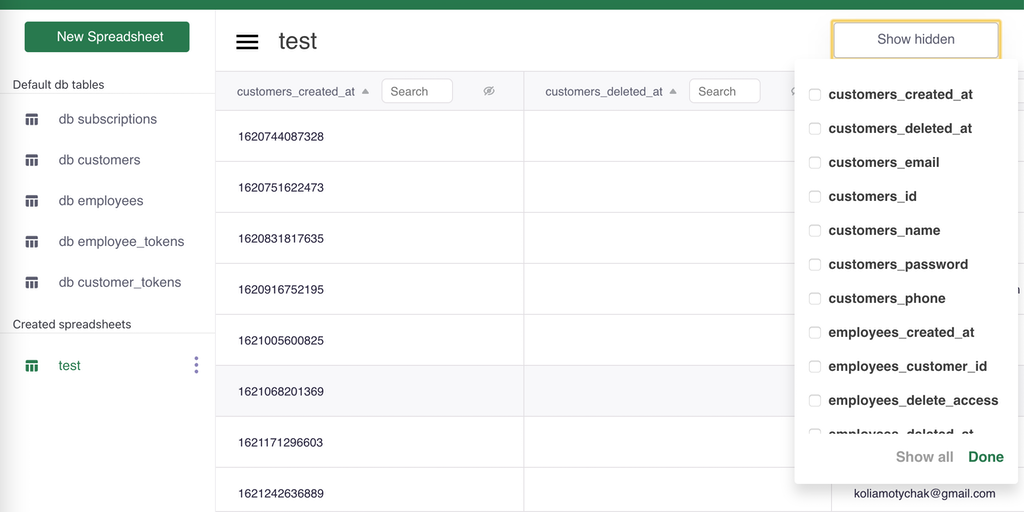This screenshot has width=1024, height=512.
Task: Enable the employees_delete_access checkbox
Action: pyautogui.click(x=815, y=400)
